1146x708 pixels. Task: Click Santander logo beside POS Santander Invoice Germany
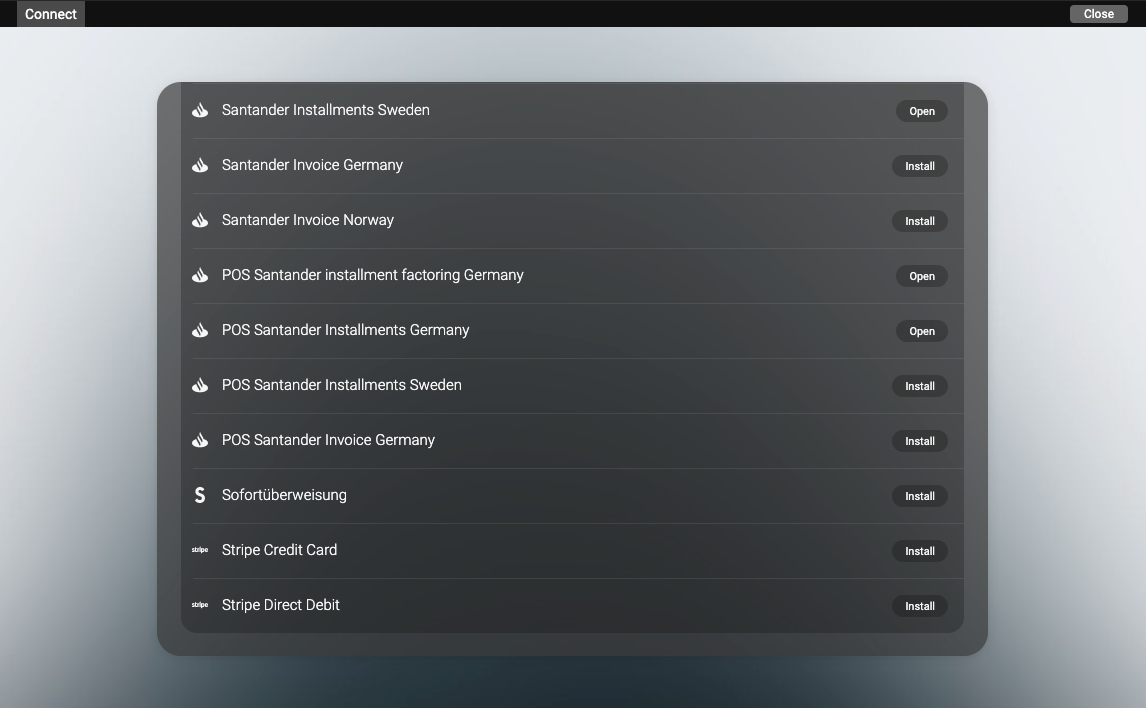(x=200, y=440)
